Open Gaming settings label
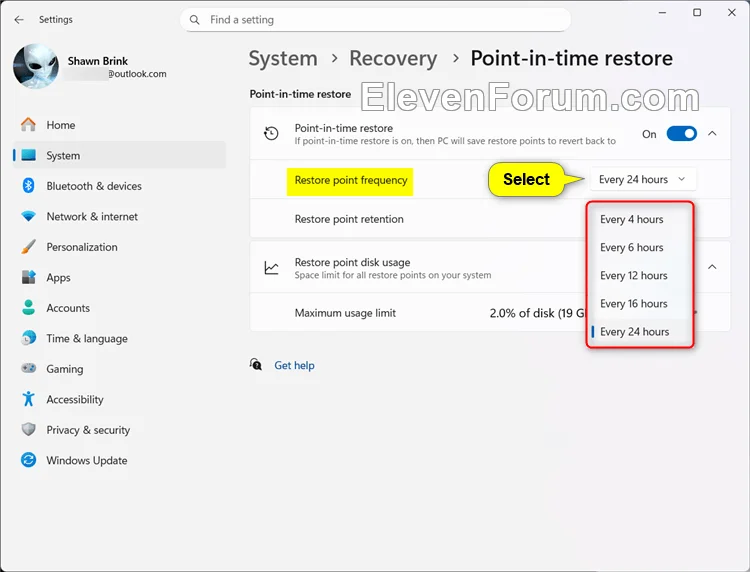This screenshot has width=750, height=572. click(65, 369)
